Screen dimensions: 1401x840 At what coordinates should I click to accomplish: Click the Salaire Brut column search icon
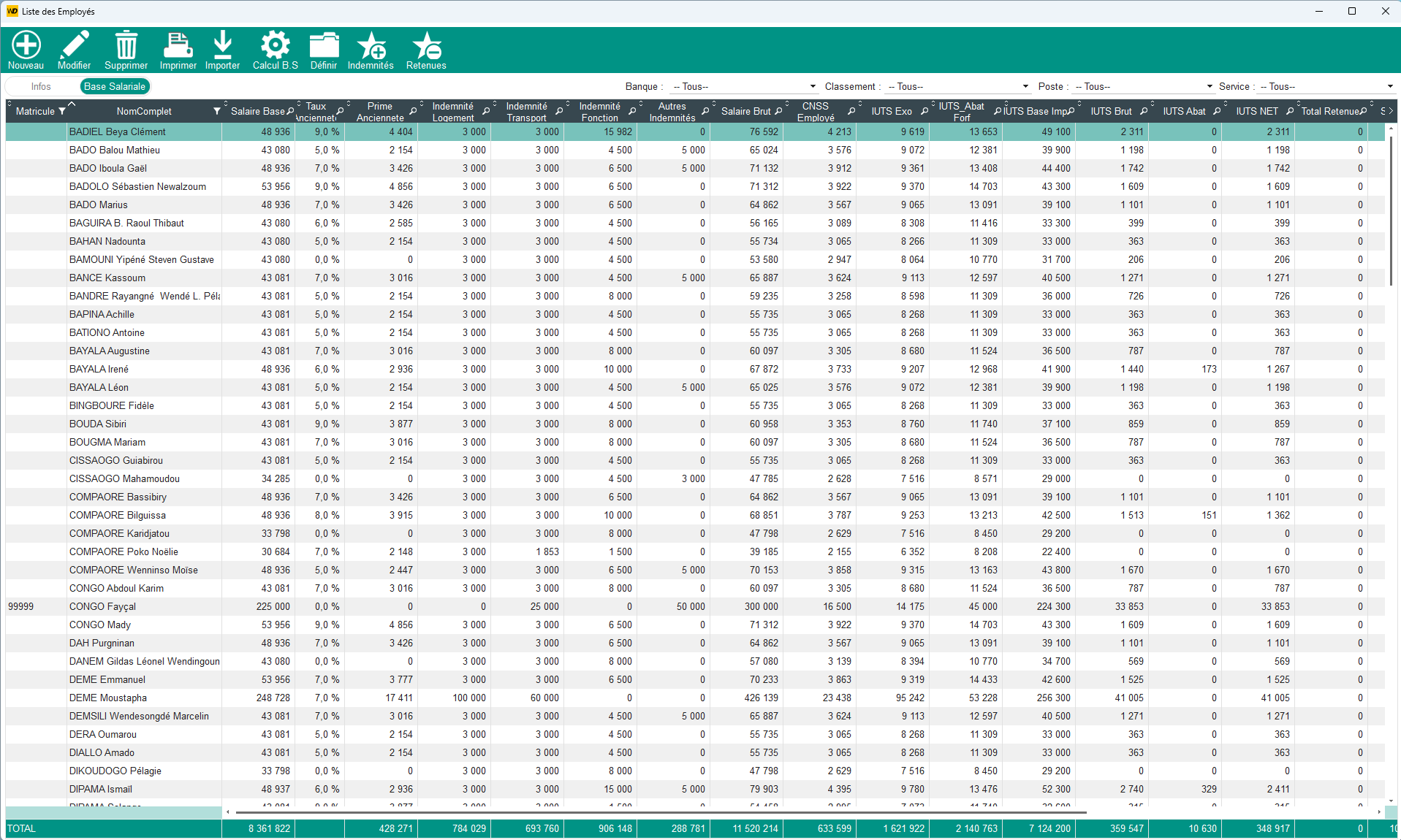(x=778, y=111)
